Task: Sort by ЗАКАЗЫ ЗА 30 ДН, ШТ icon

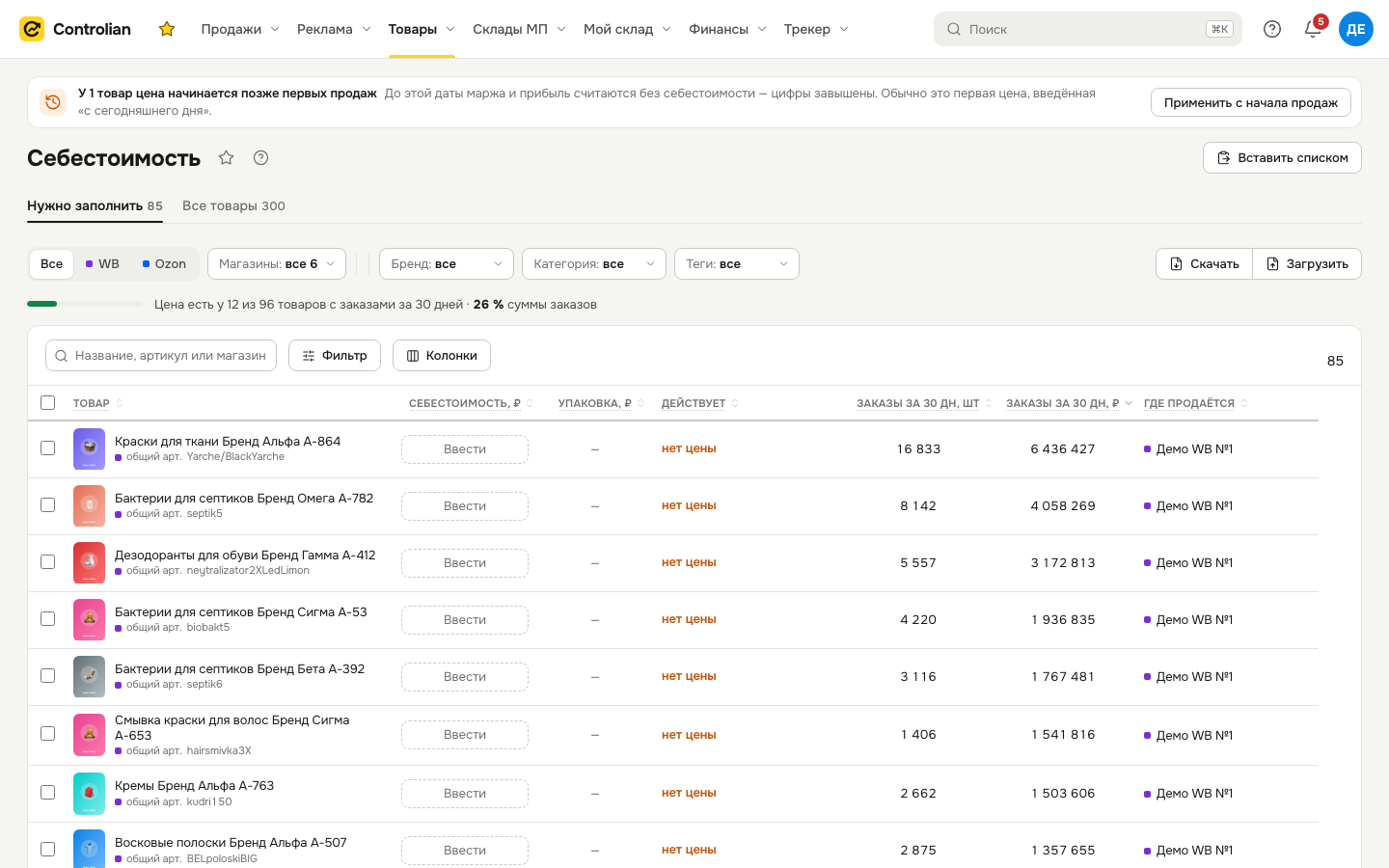Action: click(x=988, y=403)
